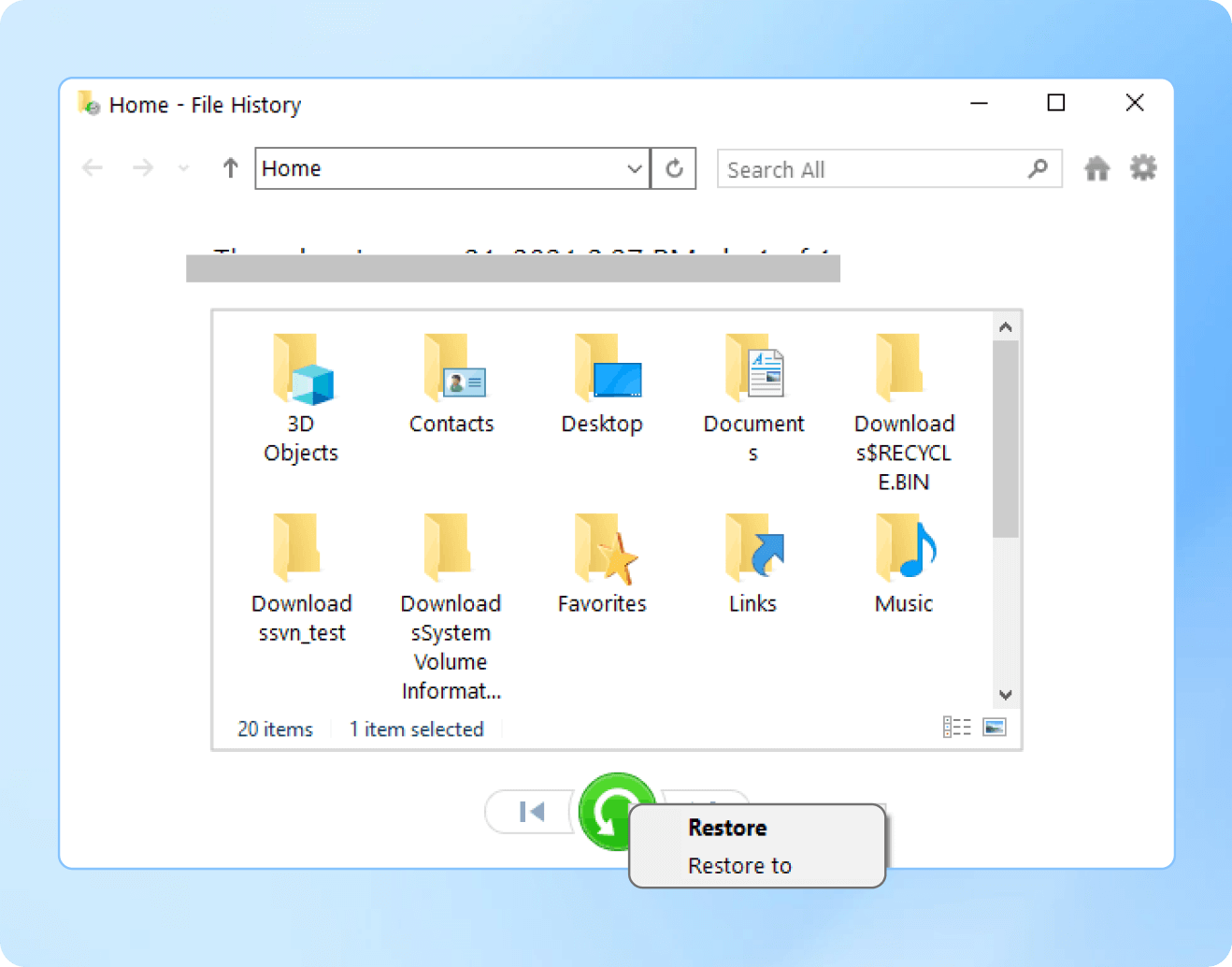Click the "Contacts" folder label
This screenshot has width=1232, height=967.
451,424
